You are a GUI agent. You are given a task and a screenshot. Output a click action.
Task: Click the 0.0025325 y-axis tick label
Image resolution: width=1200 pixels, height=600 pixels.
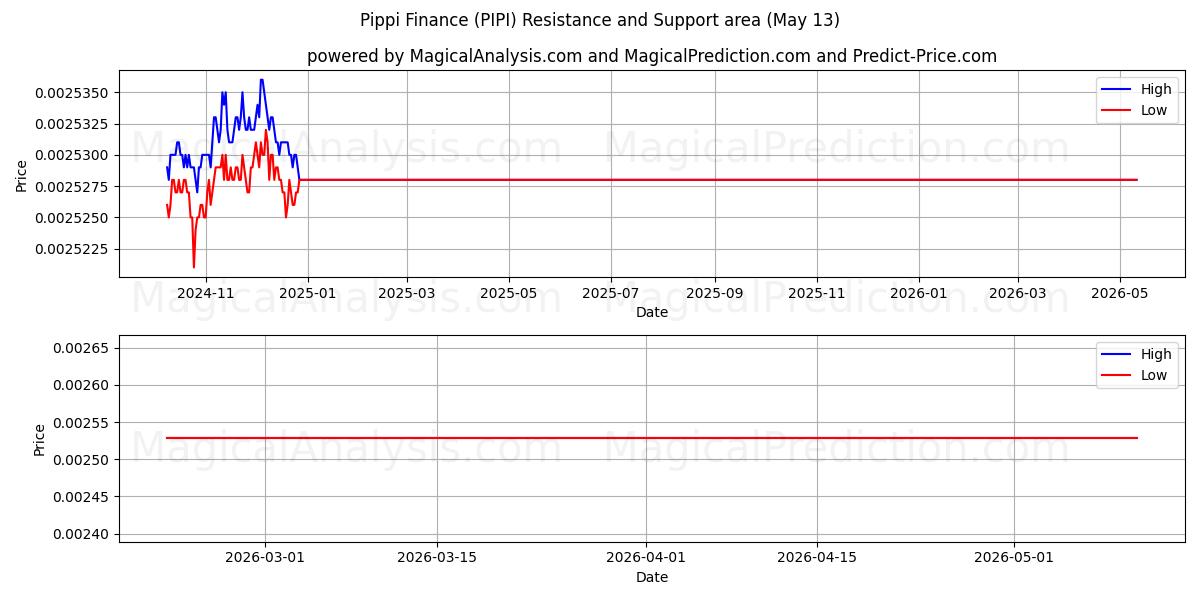click(x=71, y=124)
